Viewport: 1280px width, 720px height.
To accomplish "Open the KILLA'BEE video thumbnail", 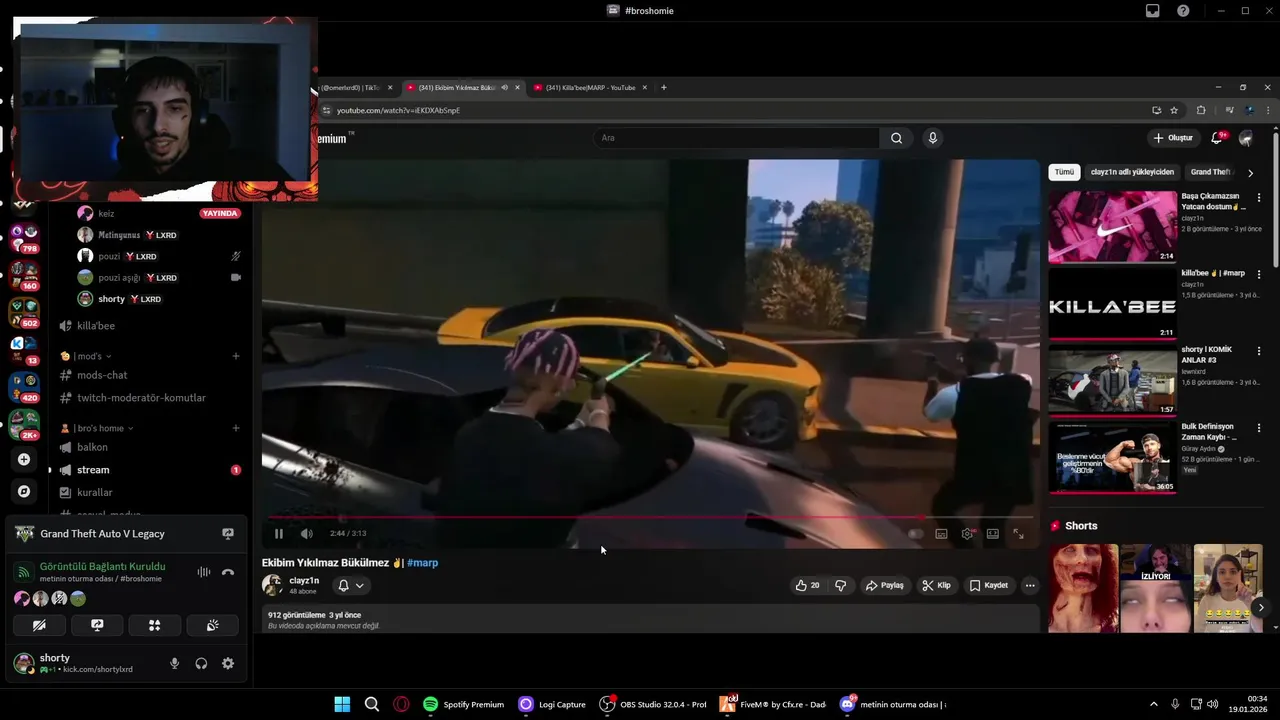I will click(1112, 303).
